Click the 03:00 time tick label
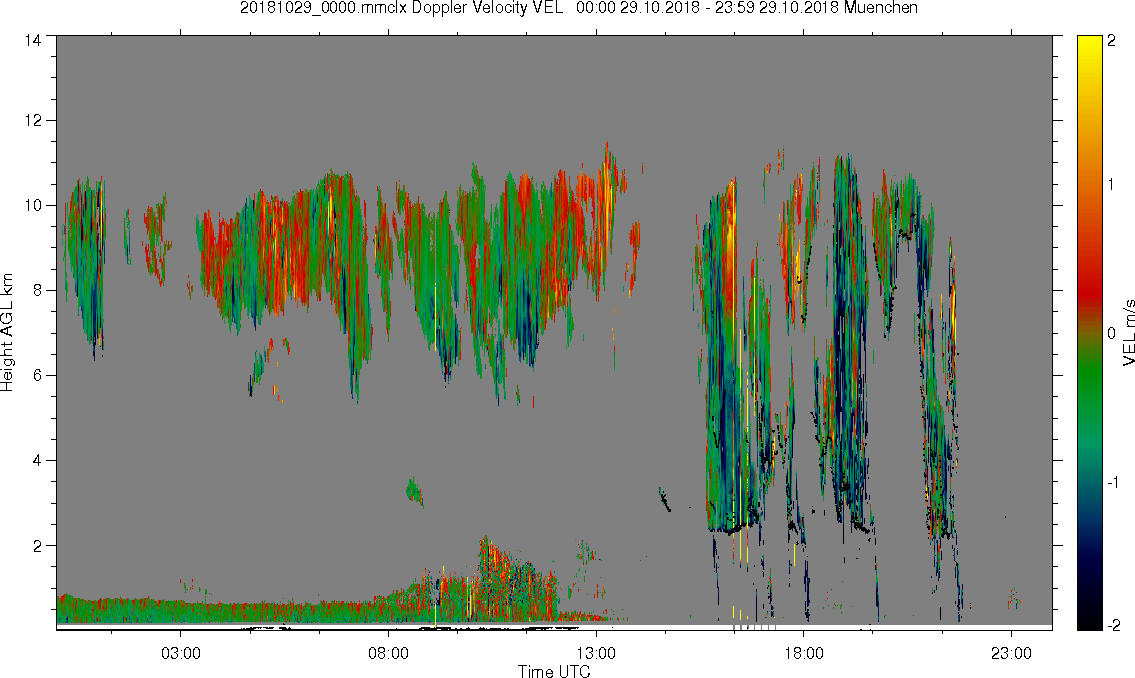This screenshot has width=1135, height=678. pos(180,653)
